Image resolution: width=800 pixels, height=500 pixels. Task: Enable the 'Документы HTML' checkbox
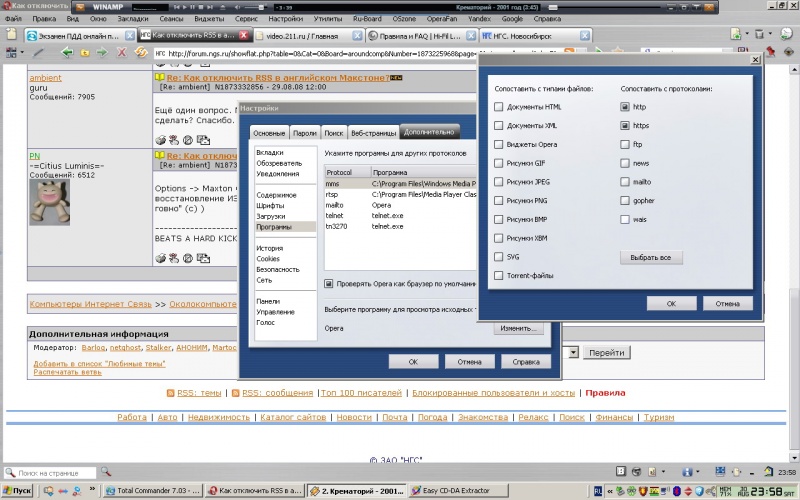pos(499,106)
